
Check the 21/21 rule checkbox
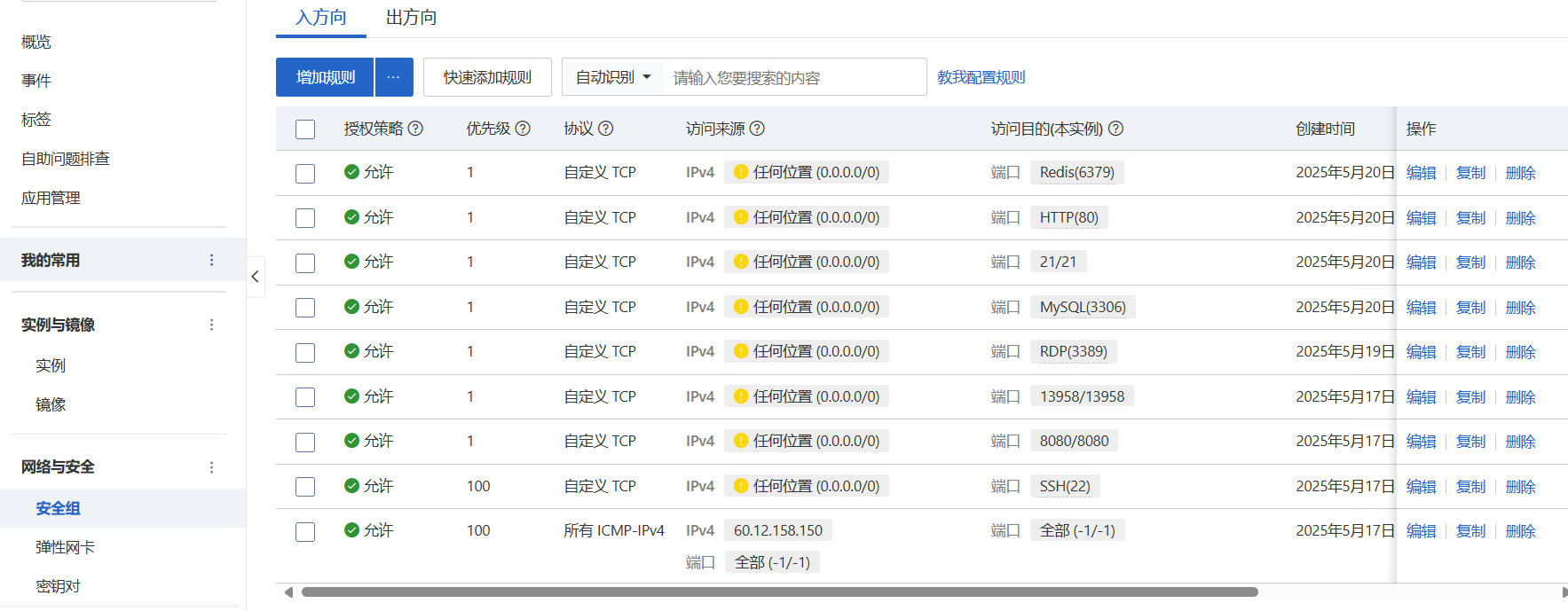coord(305,263)
